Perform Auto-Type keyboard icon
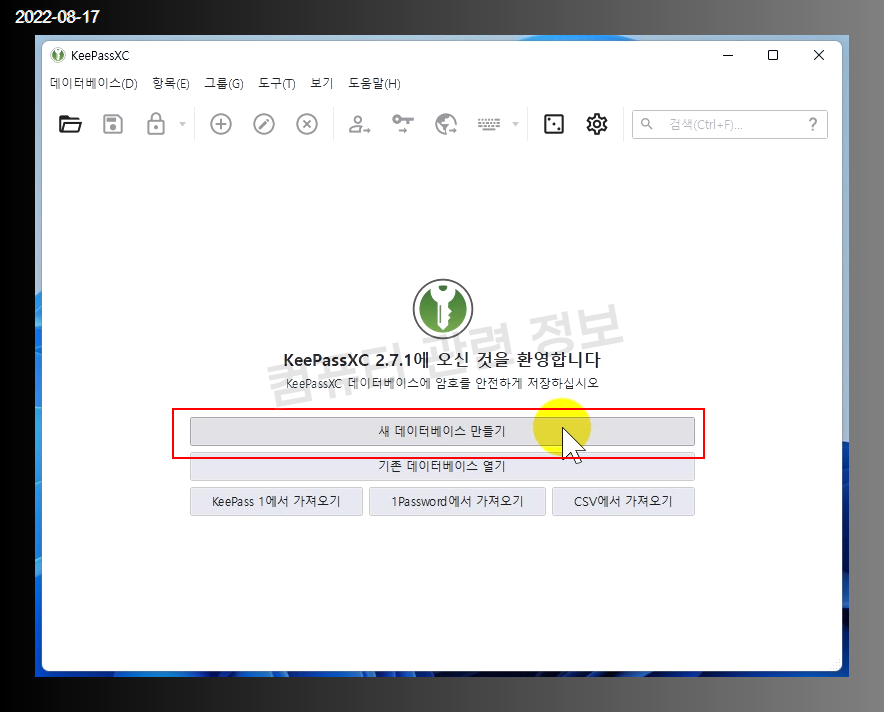Image resolution: width=884 pixels, height=712 pixels. pos(489,124)
